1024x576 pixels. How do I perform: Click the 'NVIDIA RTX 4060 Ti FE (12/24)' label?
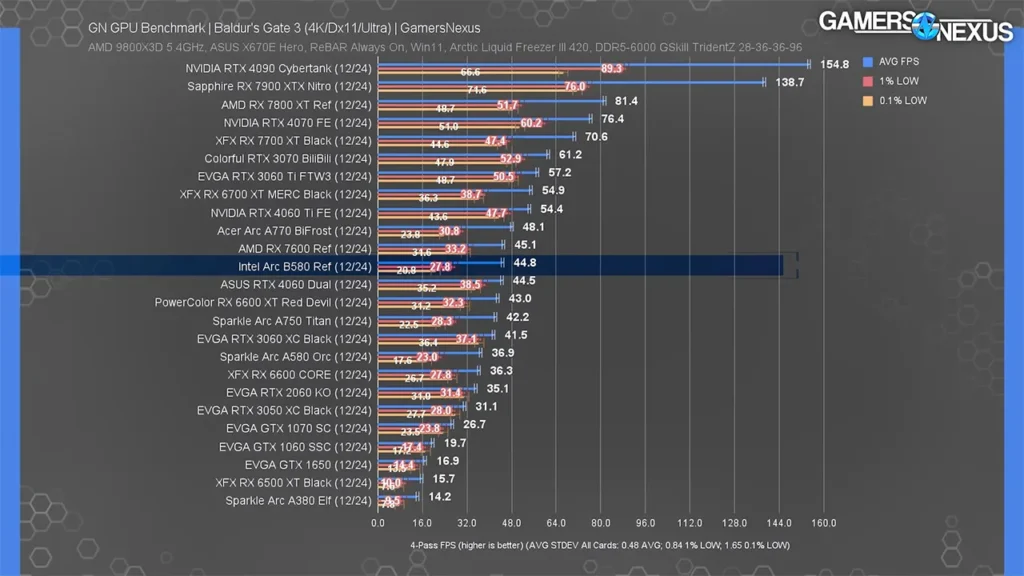coord(291,213)
